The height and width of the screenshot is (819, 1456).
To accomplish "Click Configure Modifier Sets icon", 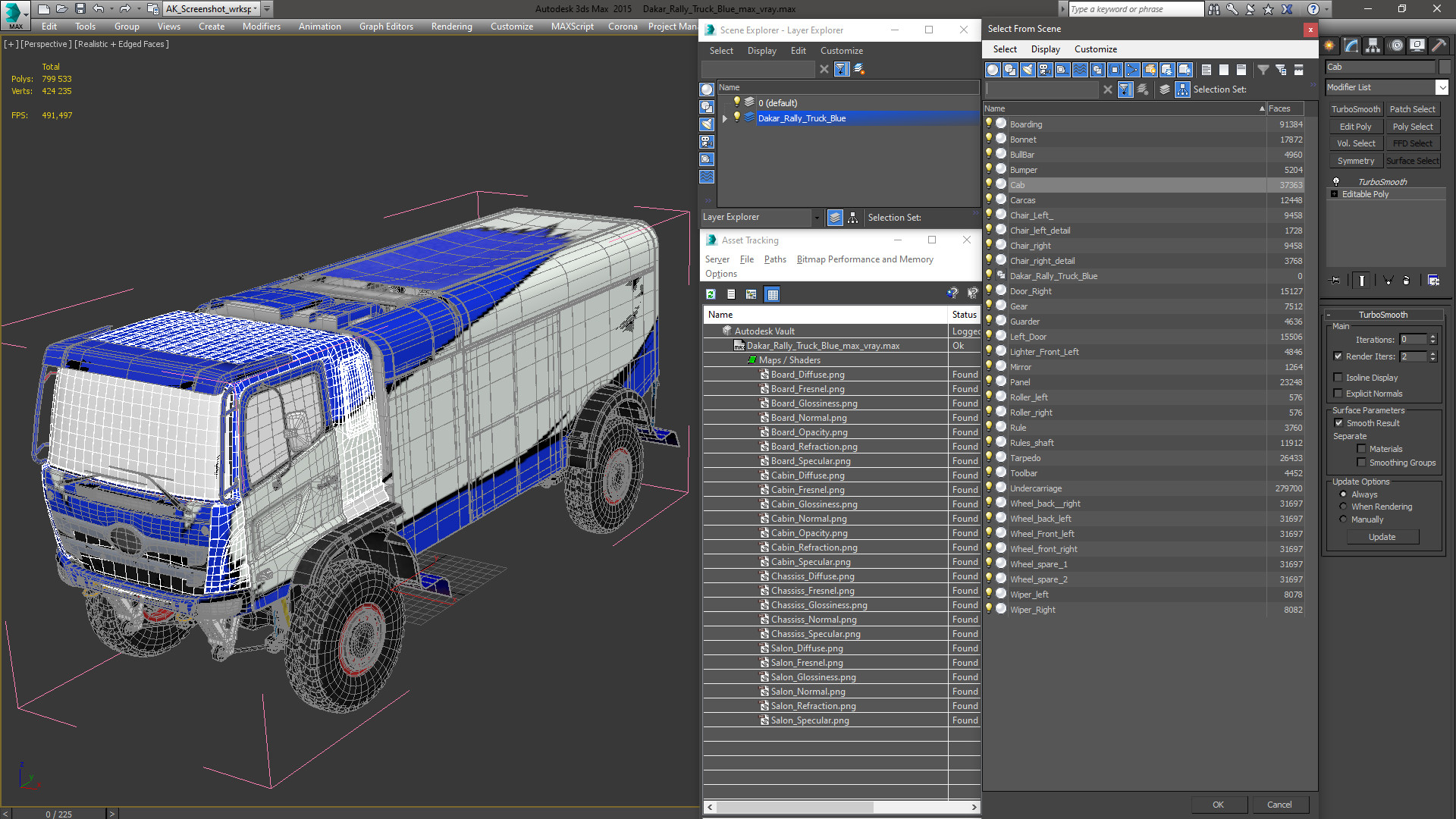I will pos(1433,281).
